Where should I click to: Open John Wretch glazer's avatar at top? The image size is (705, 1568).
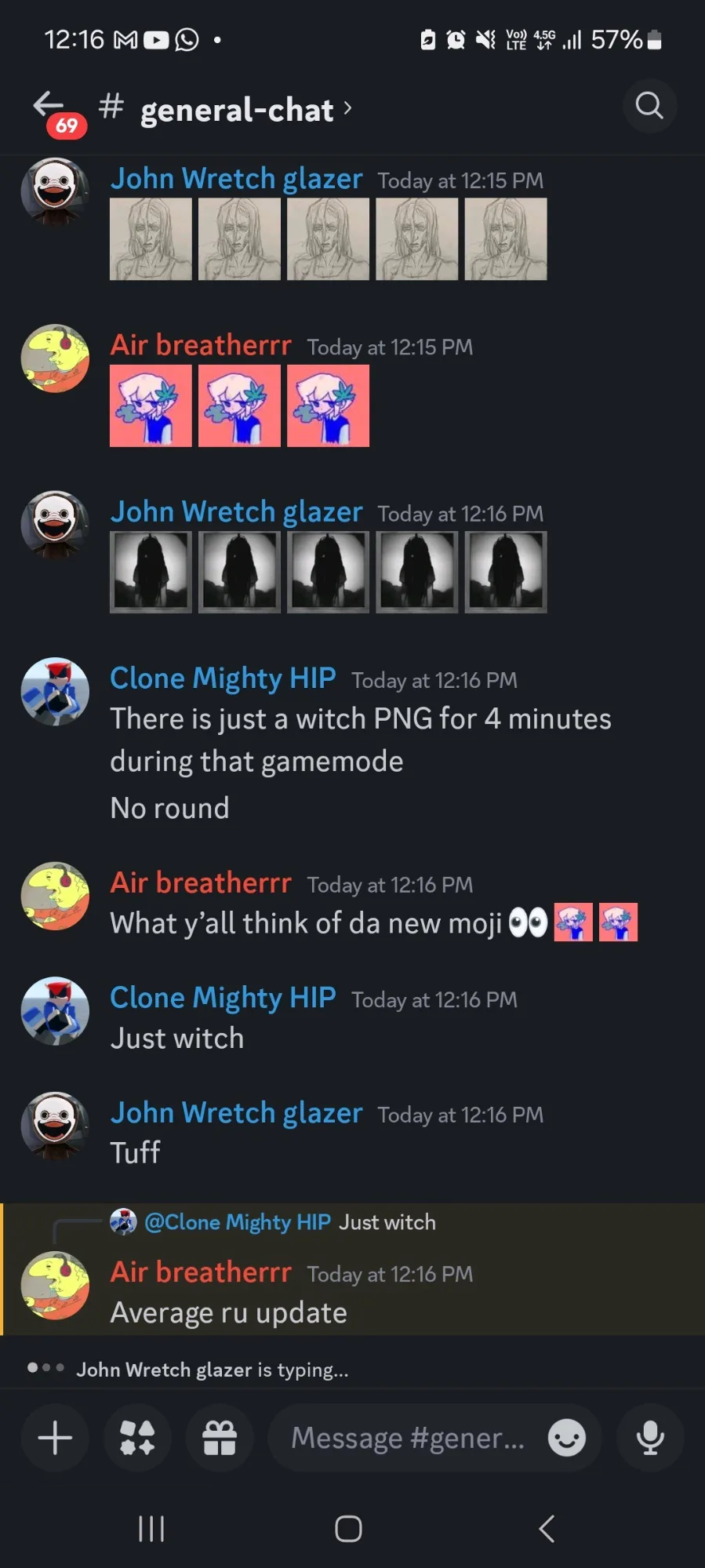coord(55,192)
